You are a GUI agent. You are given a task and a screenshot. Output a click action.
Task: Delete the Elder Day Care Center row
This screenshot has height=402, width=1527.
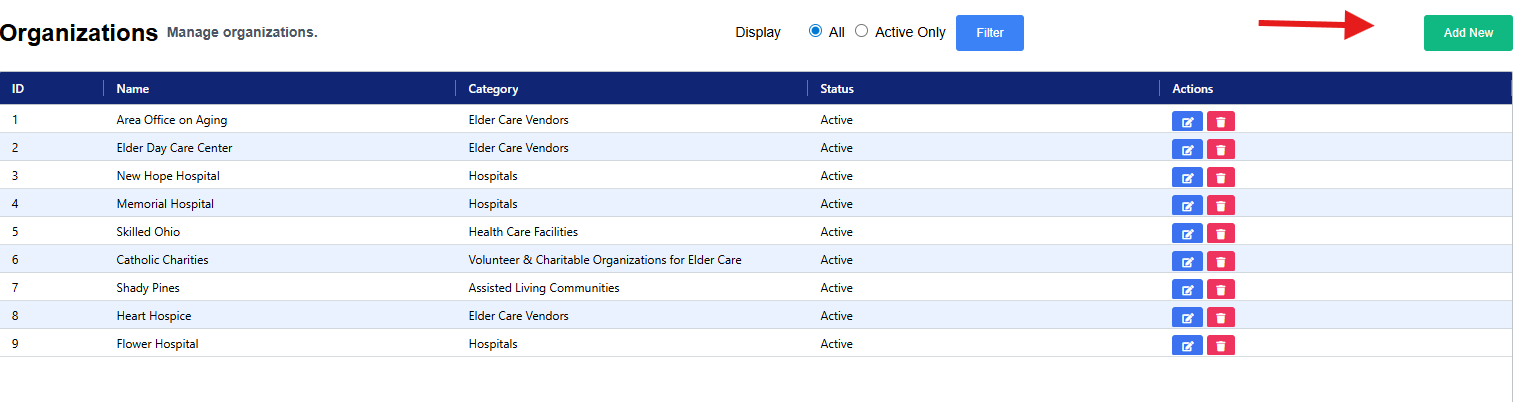(x=1220, y=150)
